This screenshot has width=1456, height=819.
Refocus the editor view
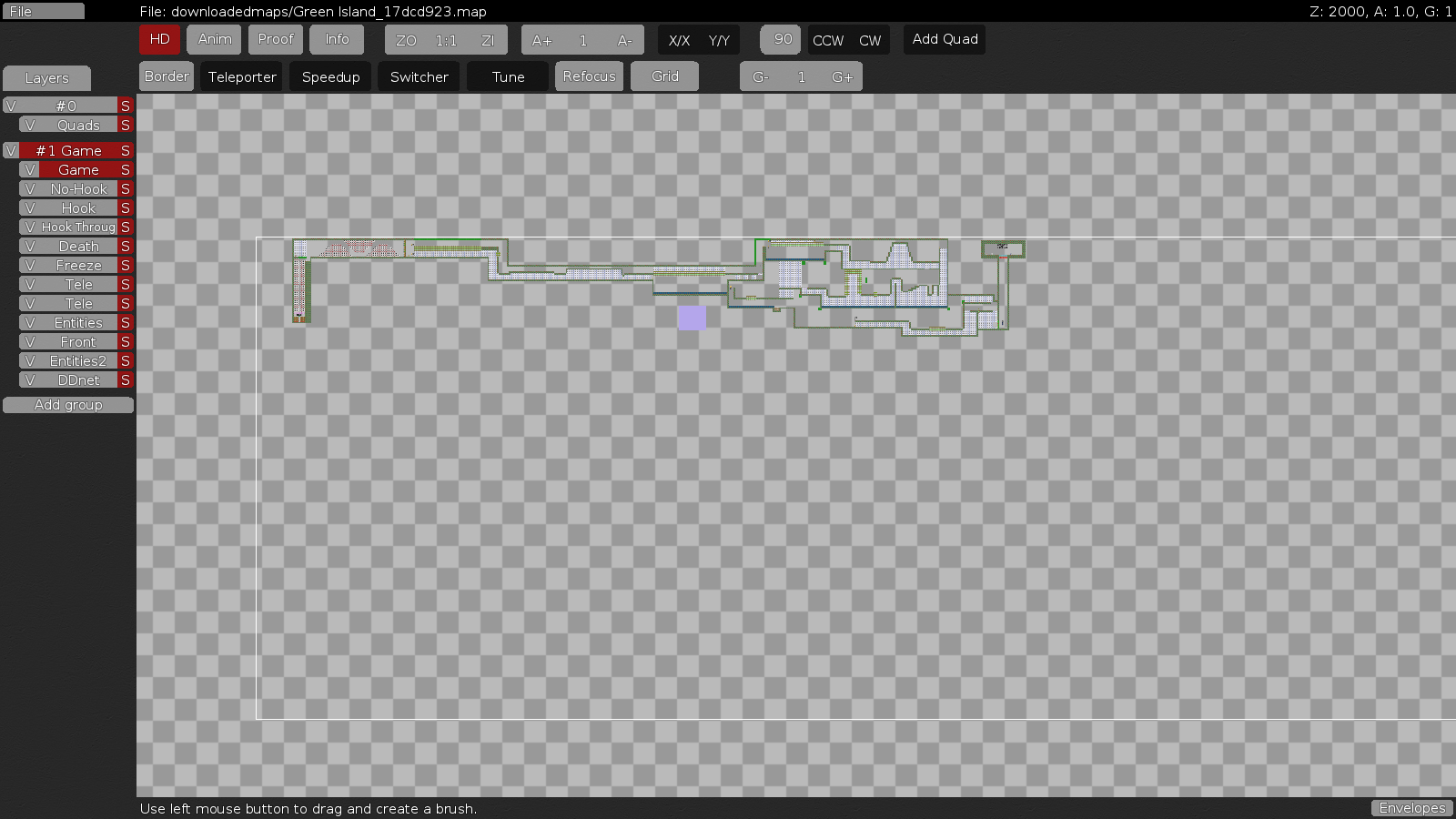coord(589,76)
